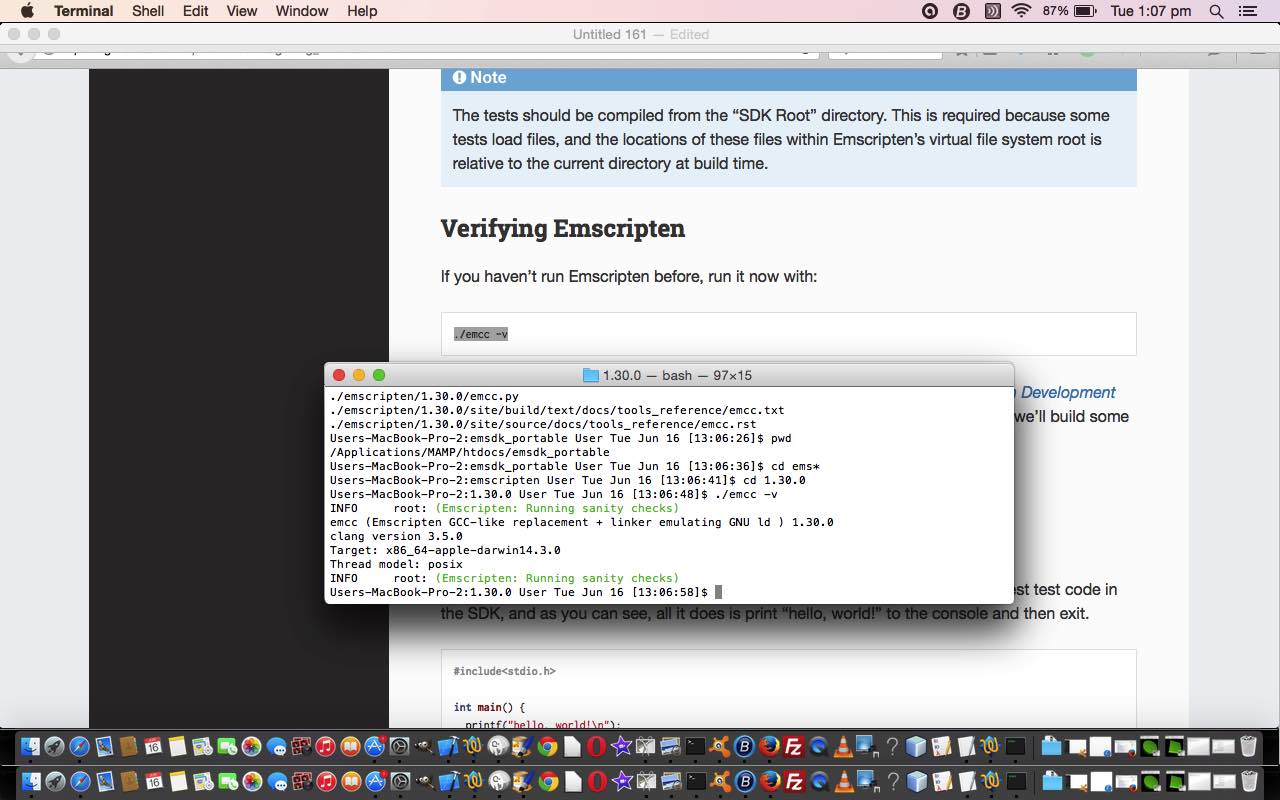Click the #include<stdio.h> code line
The image size is (1280, 800).
tap(504, 671)
